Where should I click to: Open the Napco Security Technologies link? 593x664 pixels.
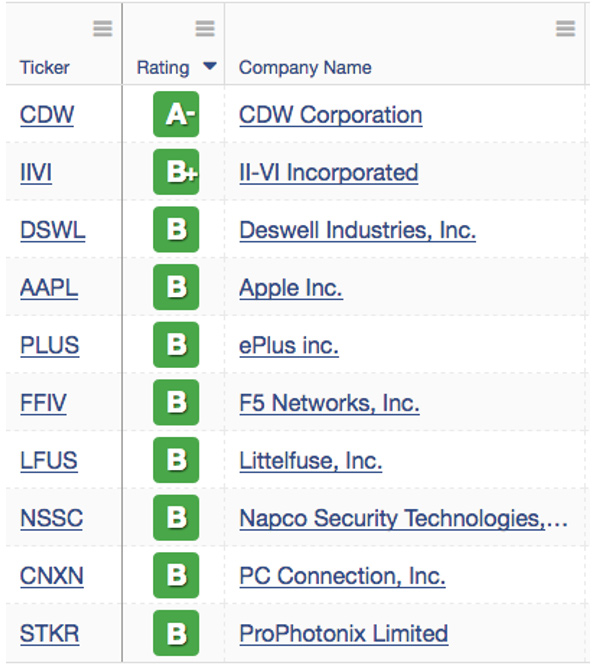click(404, 518)
